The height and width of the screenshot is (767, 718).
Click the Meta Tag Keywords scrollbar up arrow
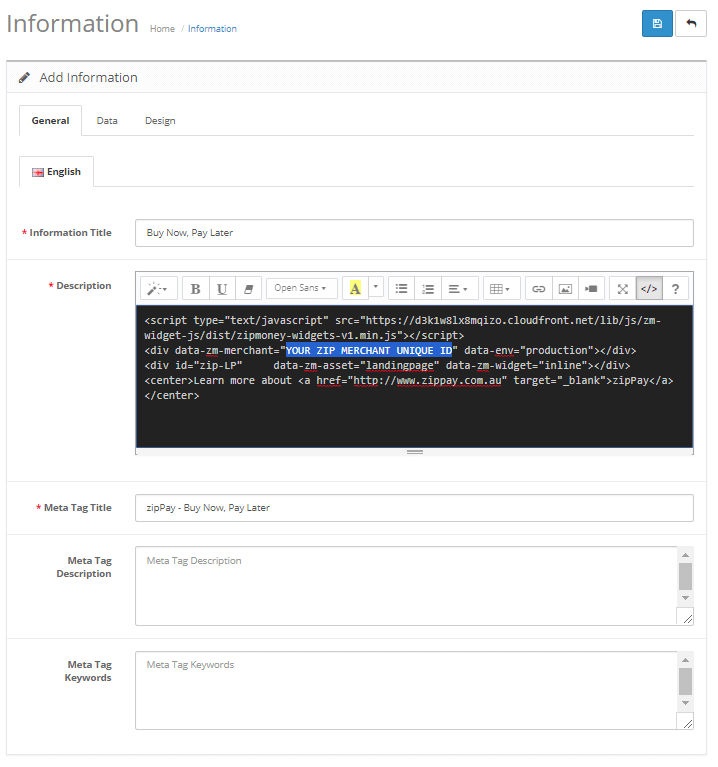[x=685, y=660]
